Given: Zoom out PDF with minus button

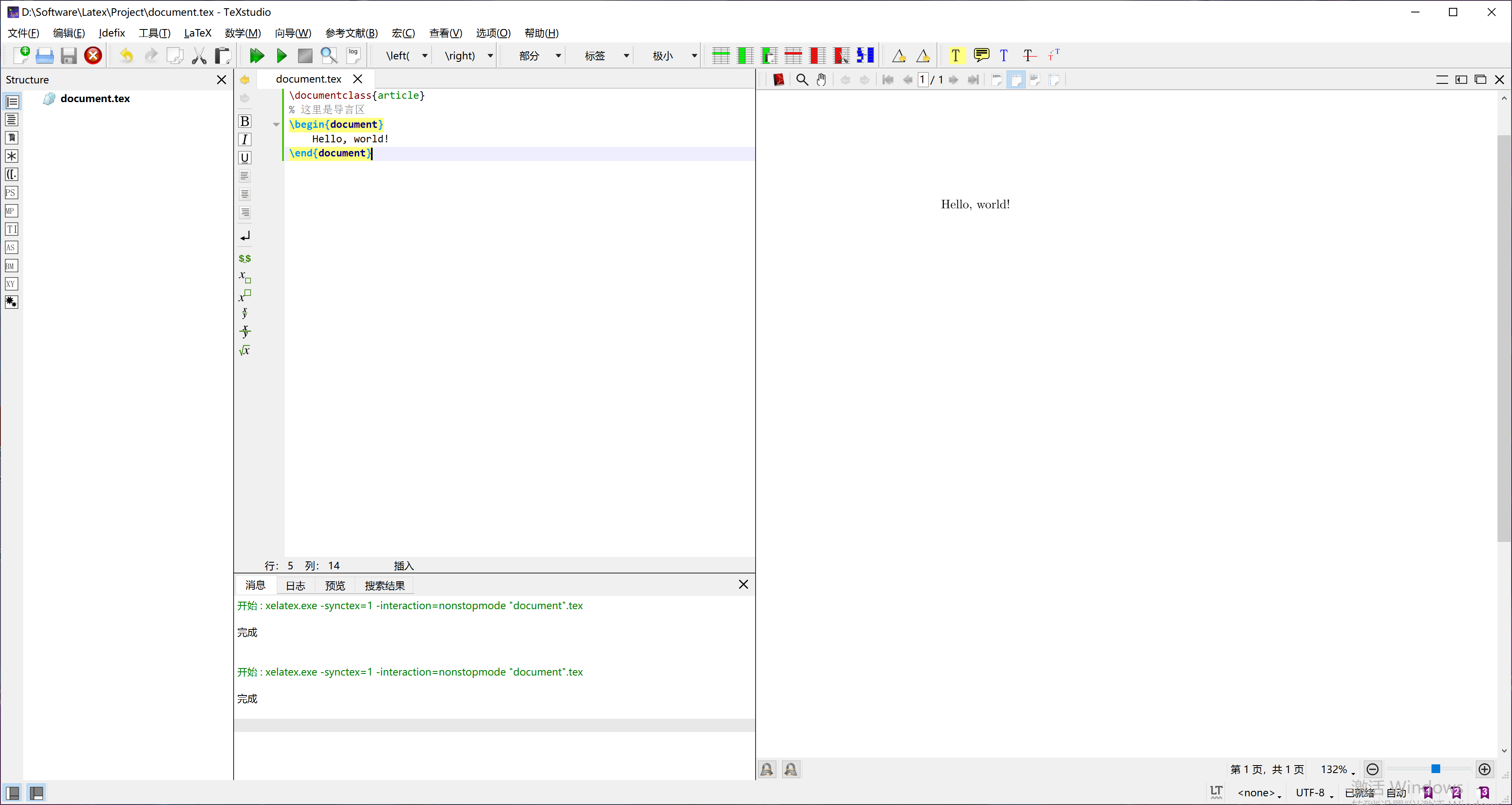Looking at the screenshot, I should (x=1372, y=769).
